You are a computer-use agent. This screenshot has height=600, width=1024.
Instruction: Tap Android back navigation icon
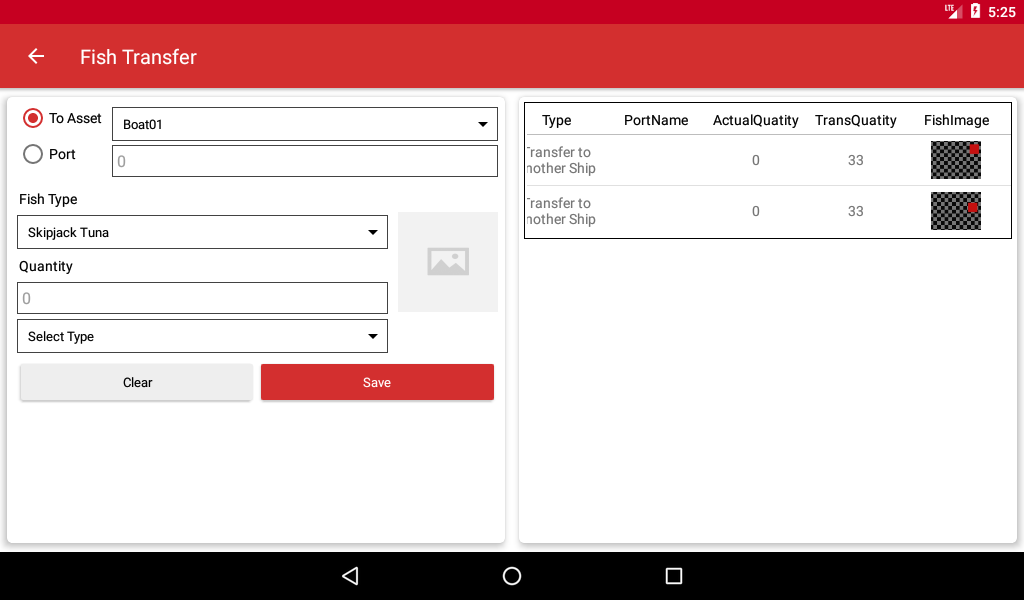point(351,576)
